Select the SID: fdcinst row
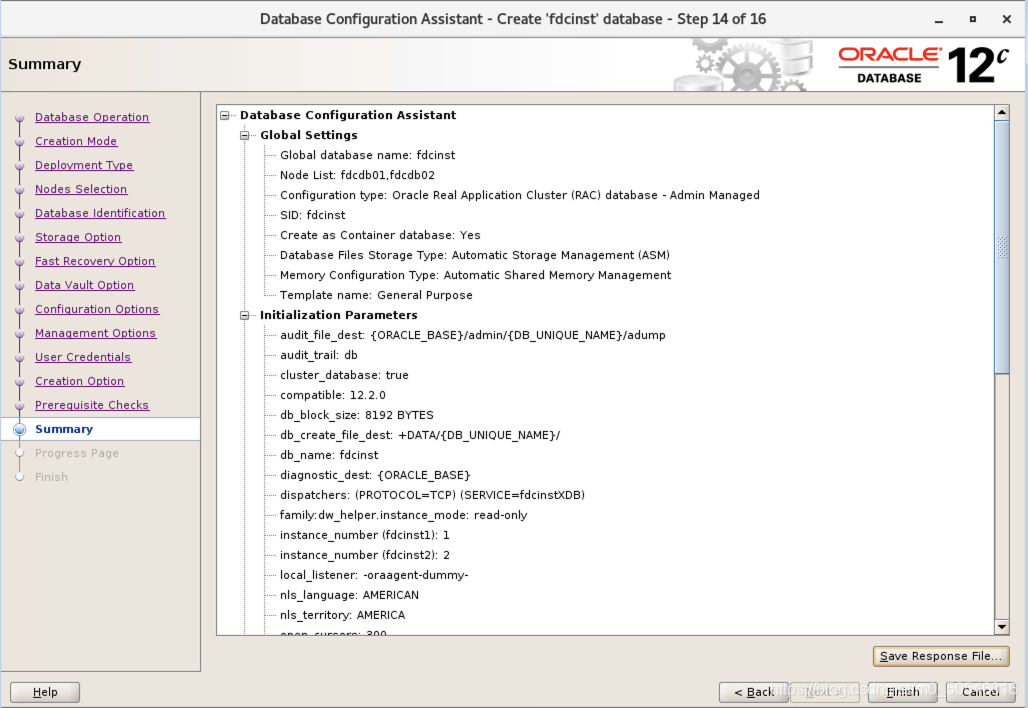Viewport: 1028px width, 708px height. pyautogui.click(x=313, y=215)
